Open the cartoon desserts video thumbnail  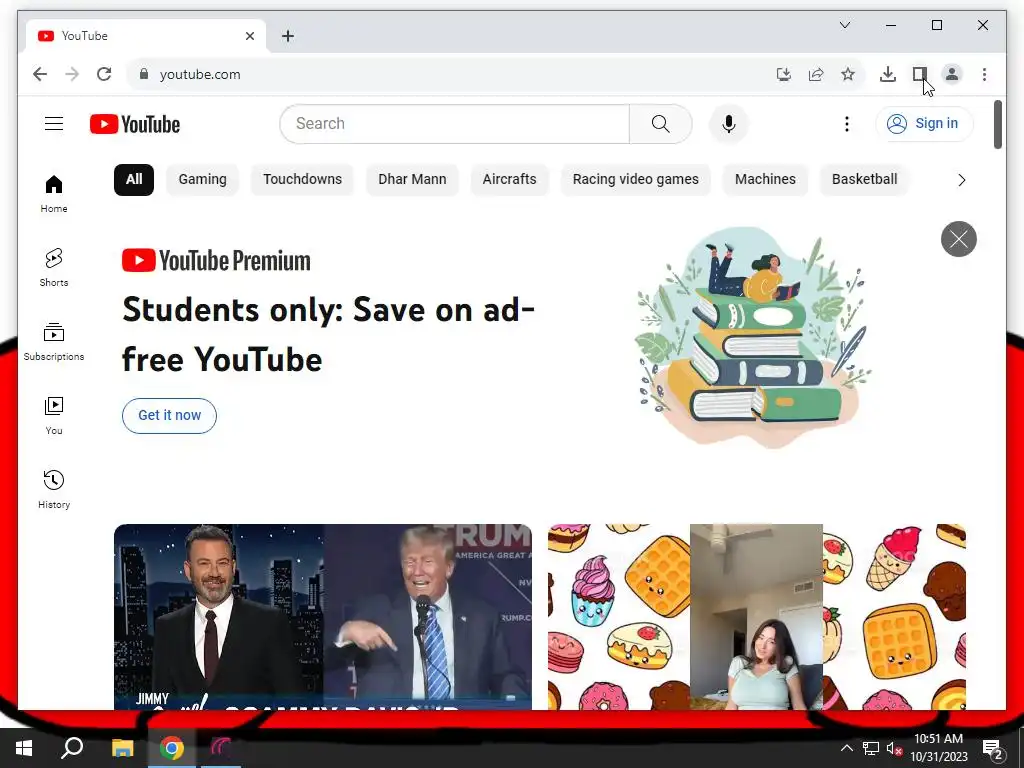[756, 616]
